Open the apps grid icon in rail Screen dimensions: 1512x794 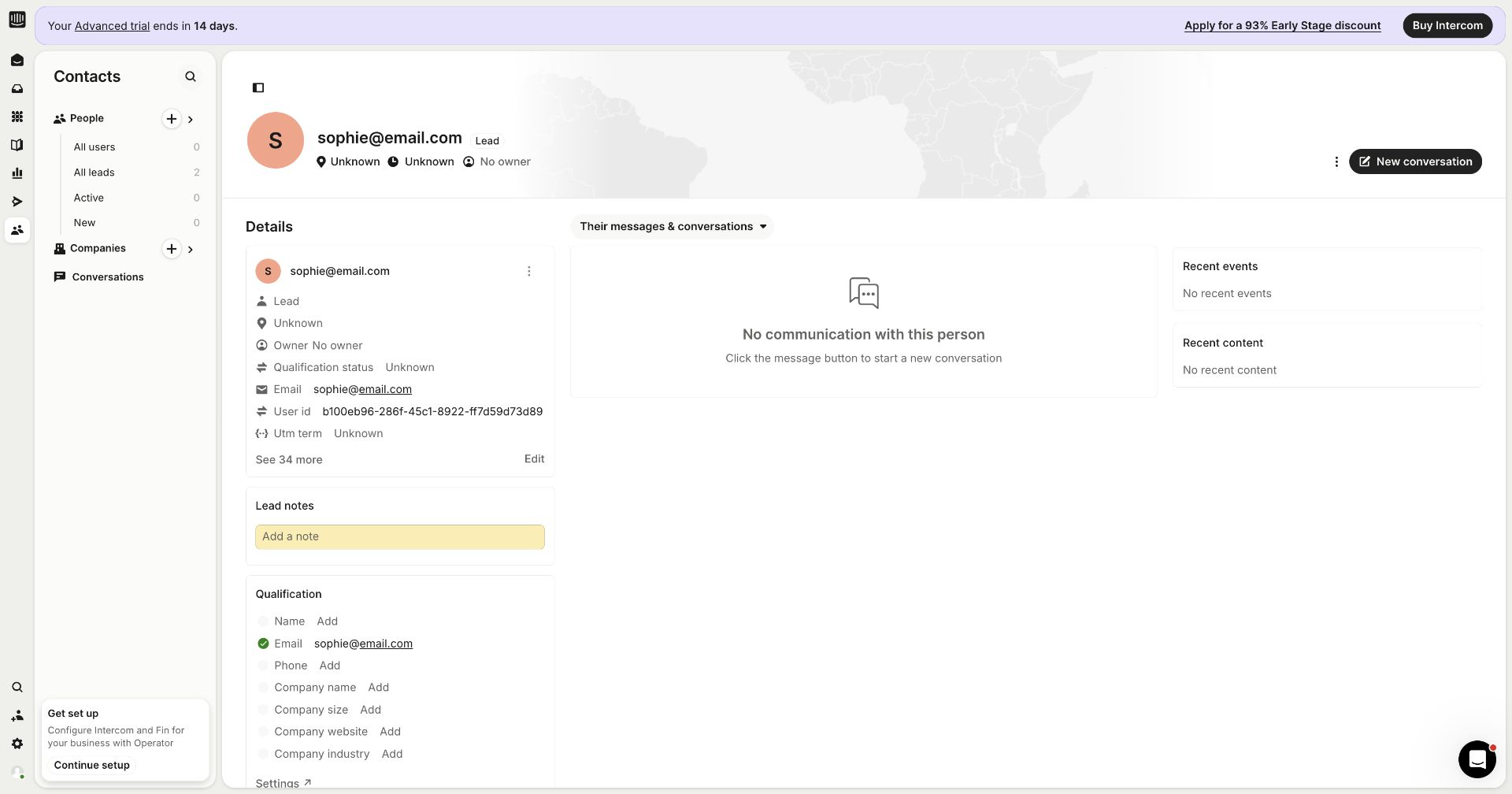coord(17,117)
